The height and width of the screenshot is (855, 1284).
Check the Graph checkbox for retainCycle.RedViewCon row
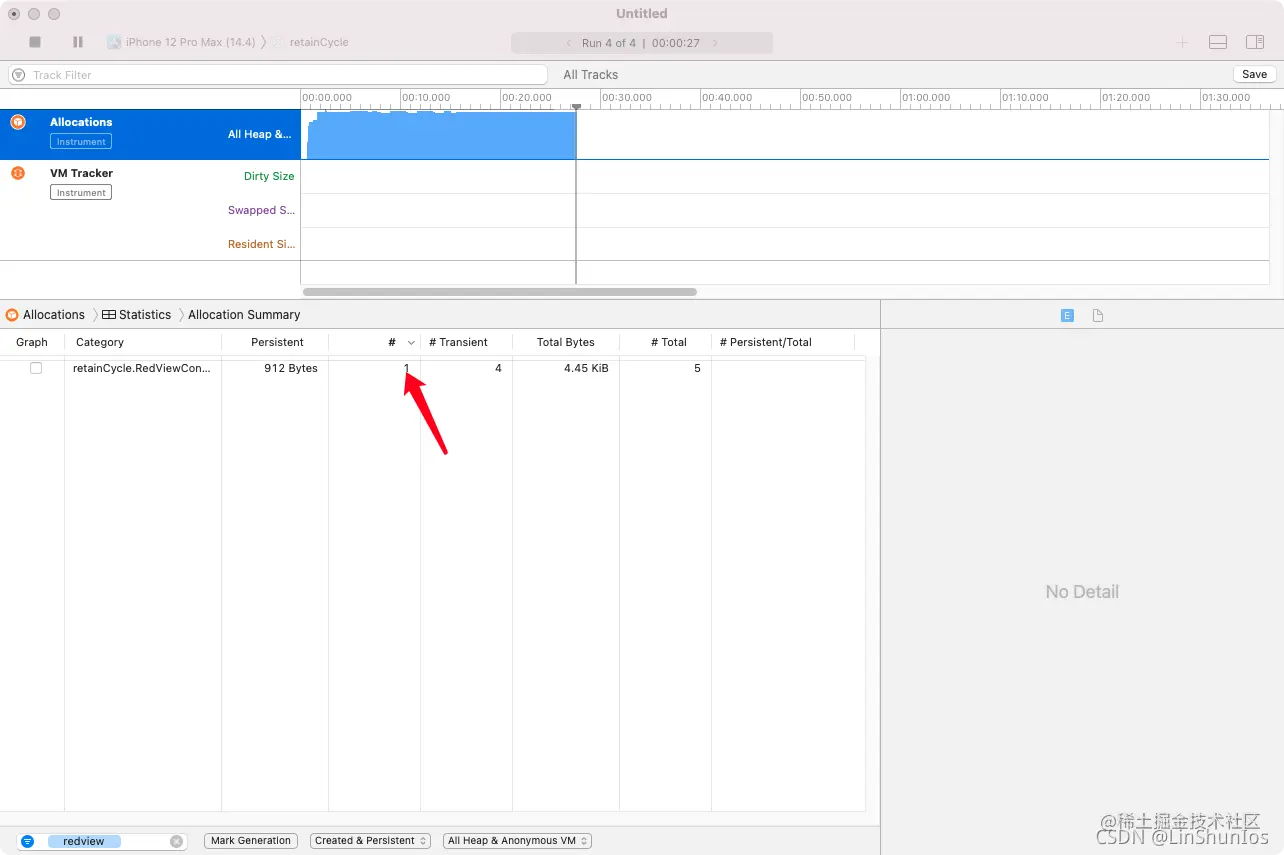(36, 368)
